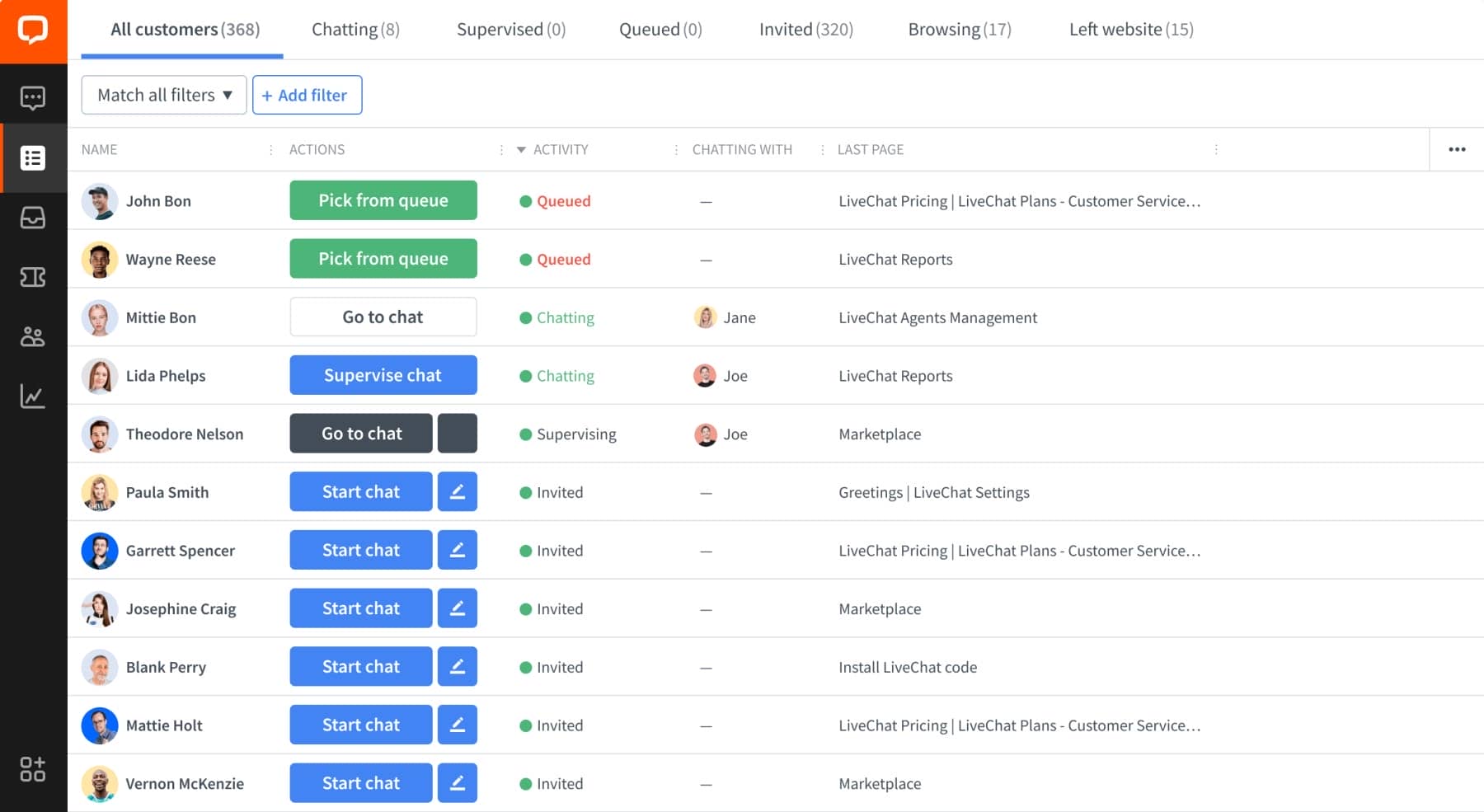Open the Match all filters dropdown
This screenshot has height=812, width=1484.
pyautogui.click(x=163, y=95)
